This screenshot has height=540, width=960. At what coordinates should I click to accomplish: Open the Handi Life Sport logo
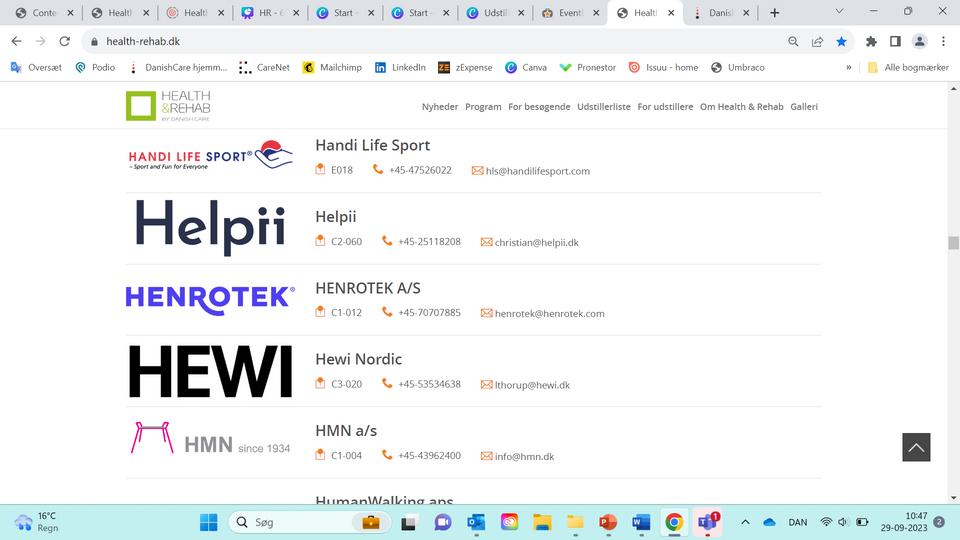click(211, 156)
